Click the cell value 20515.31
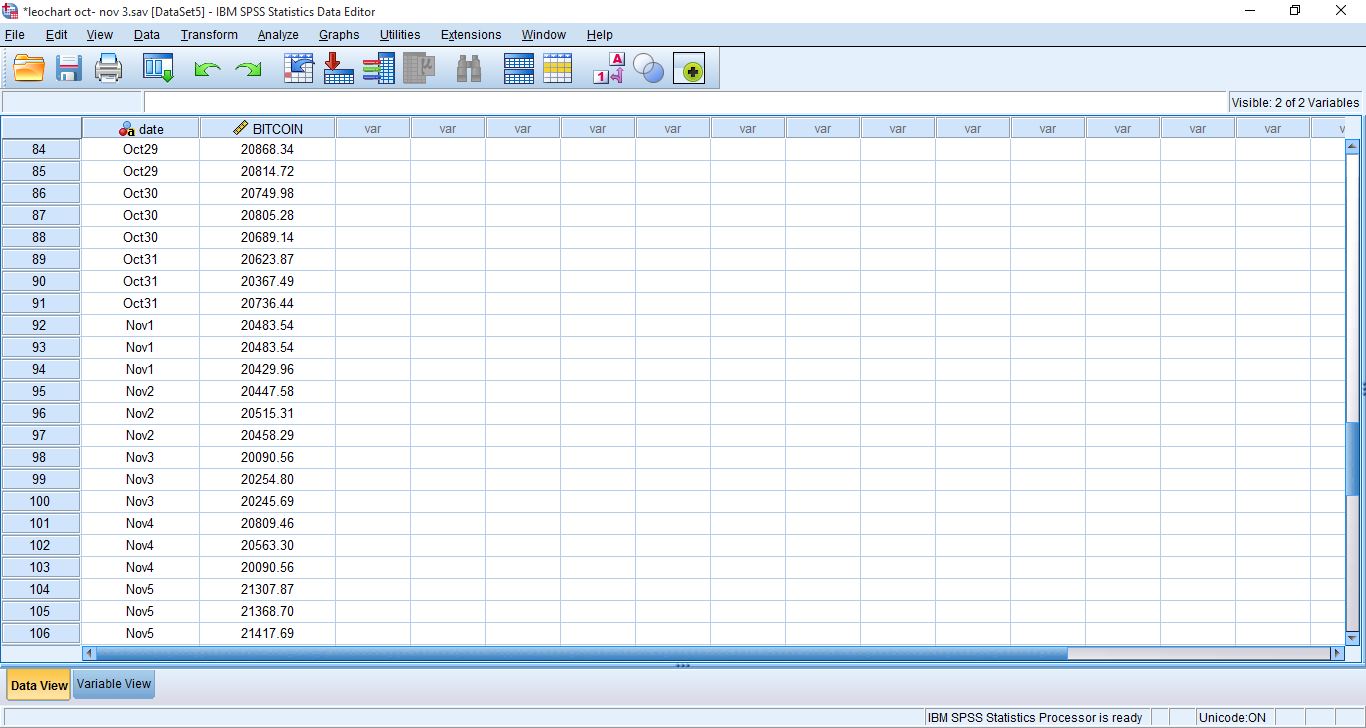The height and width of the screenshot is (728, 1366). click(x=267, y=413)
